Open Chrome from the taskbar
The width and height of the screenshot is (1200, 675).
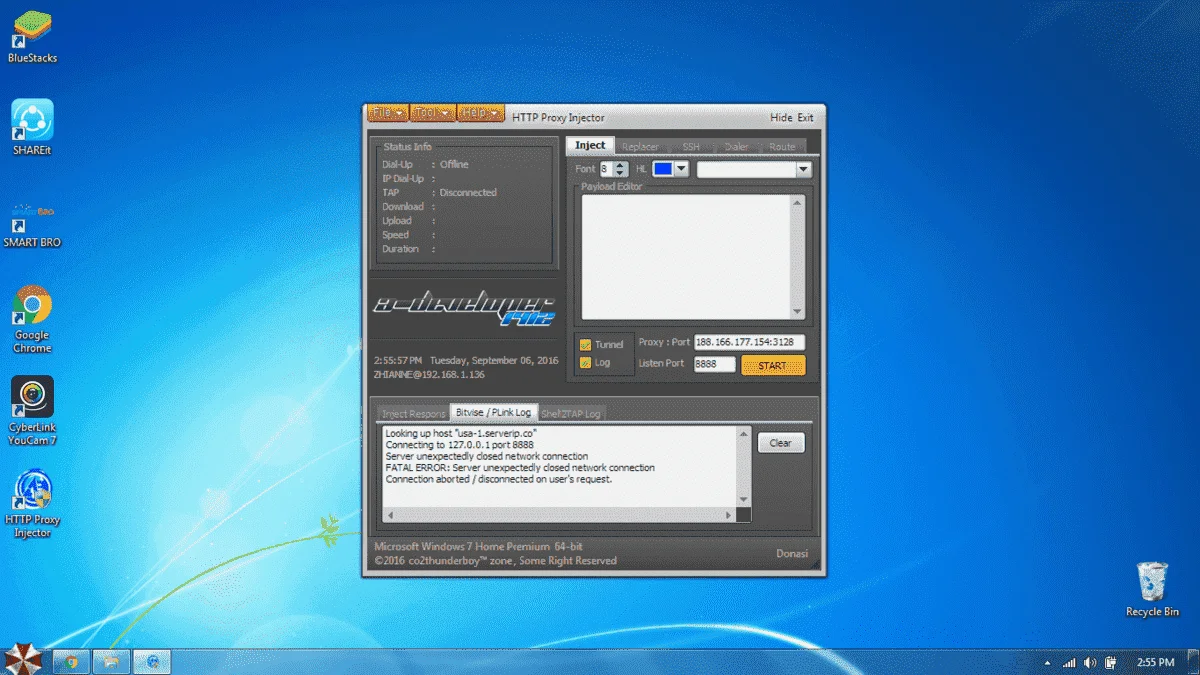click(x=71, y=661)
